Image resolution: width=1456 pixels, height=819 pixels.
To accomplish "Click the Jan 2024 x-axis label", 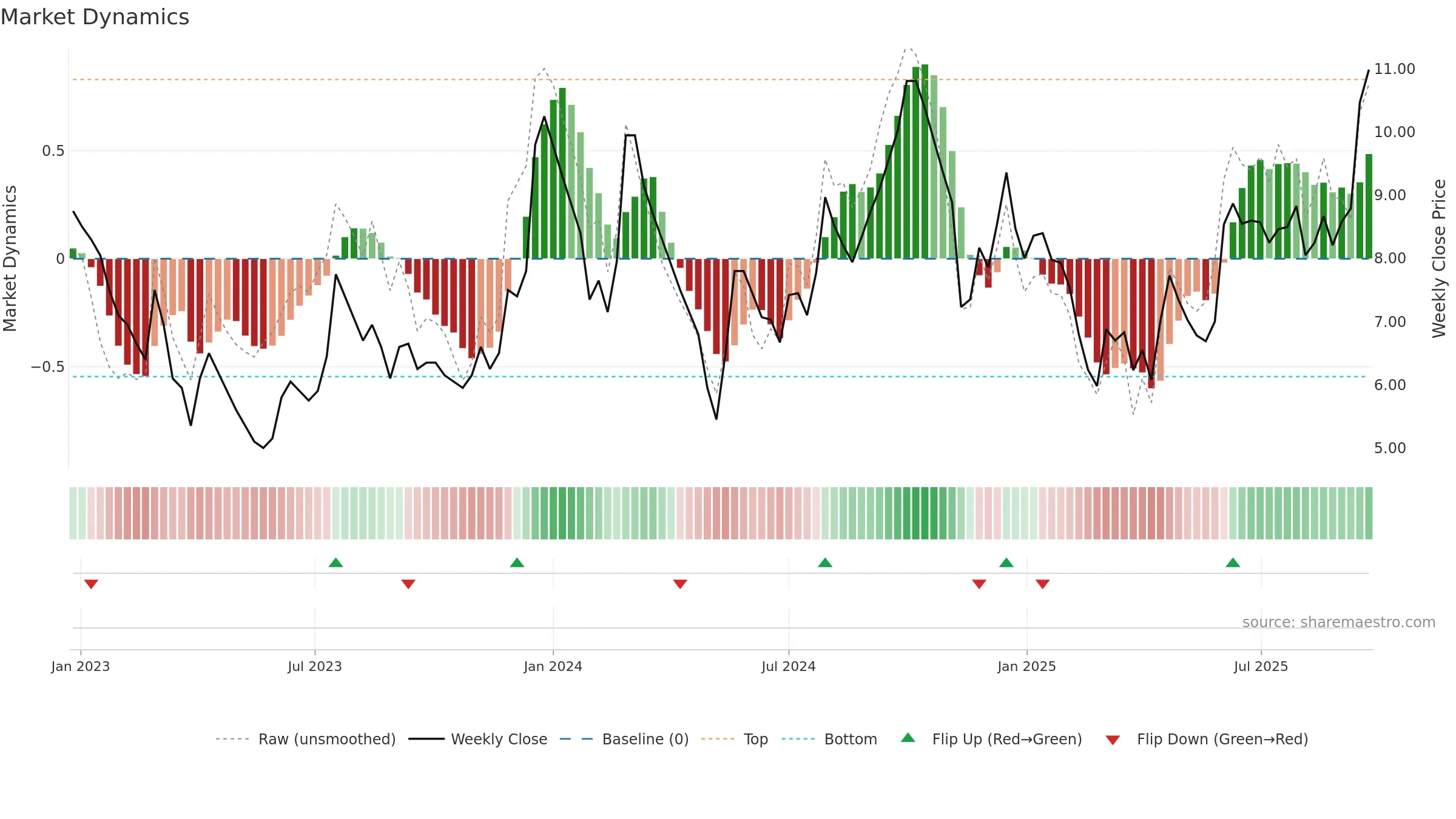I will pyautogui.click(x=553, y=666).
